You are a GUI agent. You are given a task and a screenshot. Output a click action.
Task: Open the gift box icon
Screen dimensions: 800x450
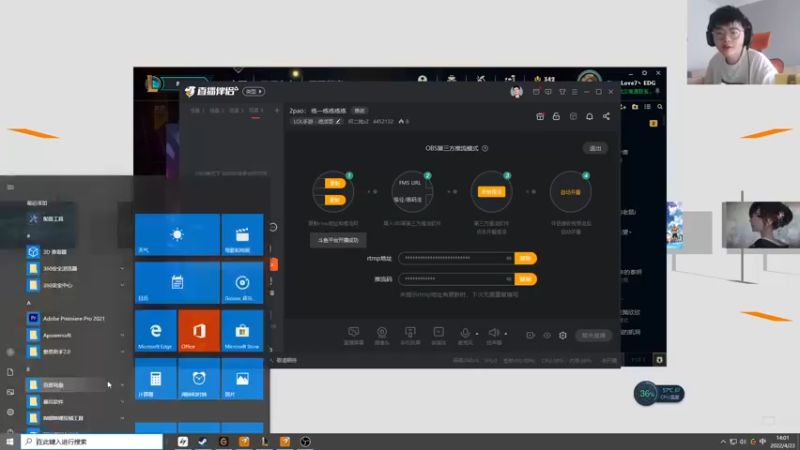coord(540,116)
